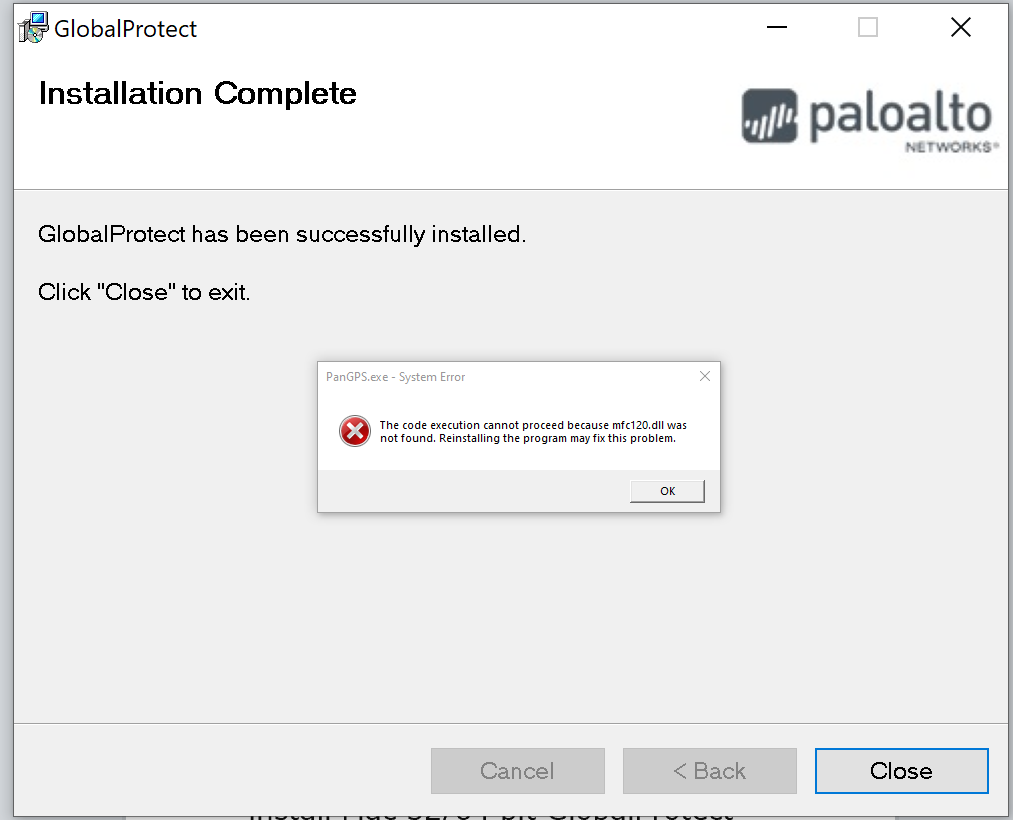The image size is (1013, 820).
Task: Click the Close button to exit installer
Action: point(901,770)
